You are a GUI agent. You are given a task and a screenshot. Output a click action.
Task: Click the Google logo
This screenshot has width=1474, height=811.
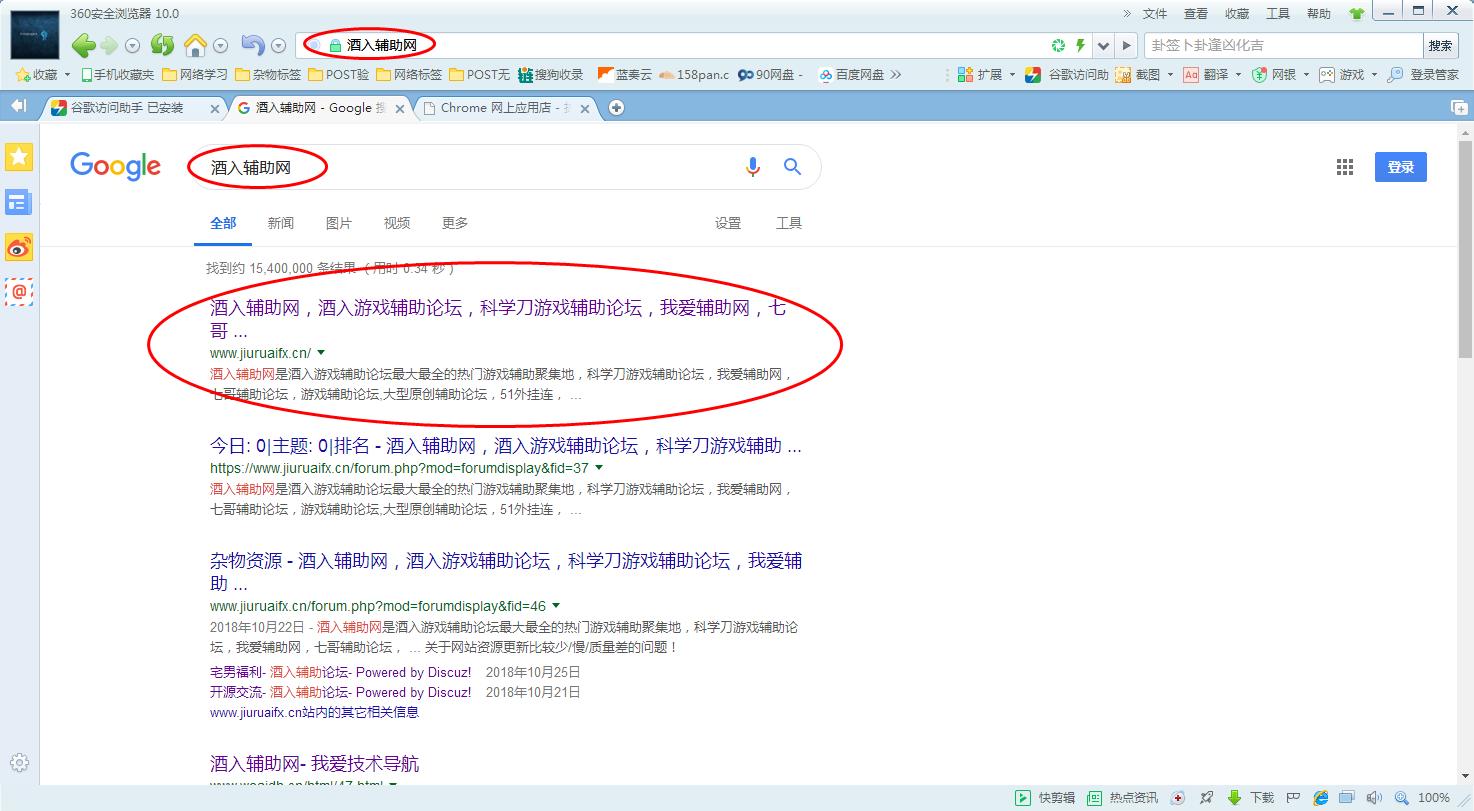[x=116, y=167]
